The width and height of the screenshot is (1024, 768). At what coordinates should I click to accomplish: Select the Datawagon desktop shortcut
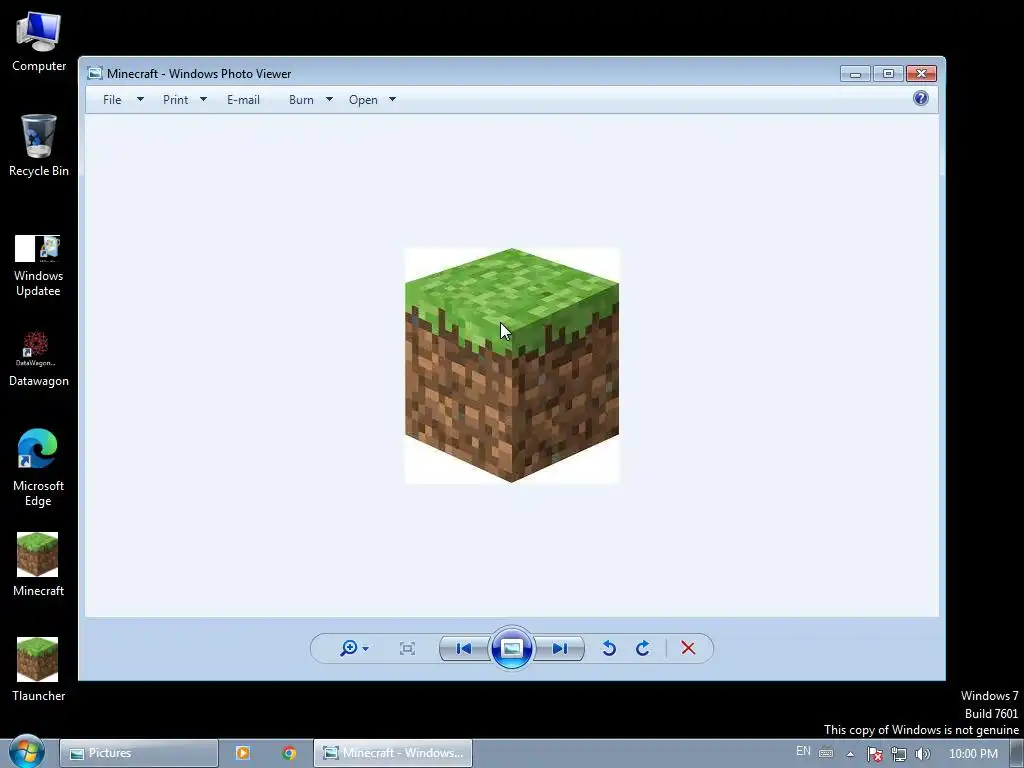pyautogui.click(x=39, y=359)
